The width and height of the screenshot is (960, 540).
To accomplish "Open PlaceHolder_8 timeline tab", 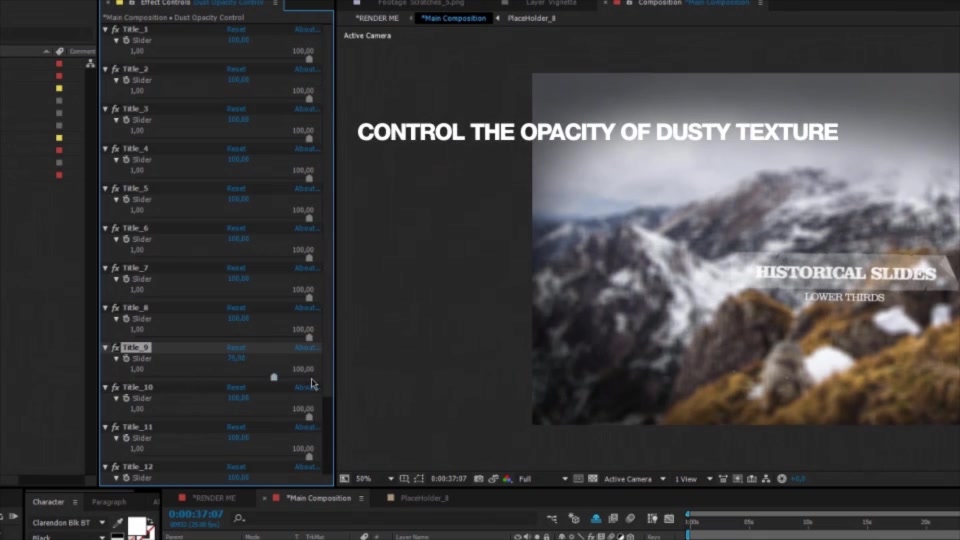I will point(424,498).
